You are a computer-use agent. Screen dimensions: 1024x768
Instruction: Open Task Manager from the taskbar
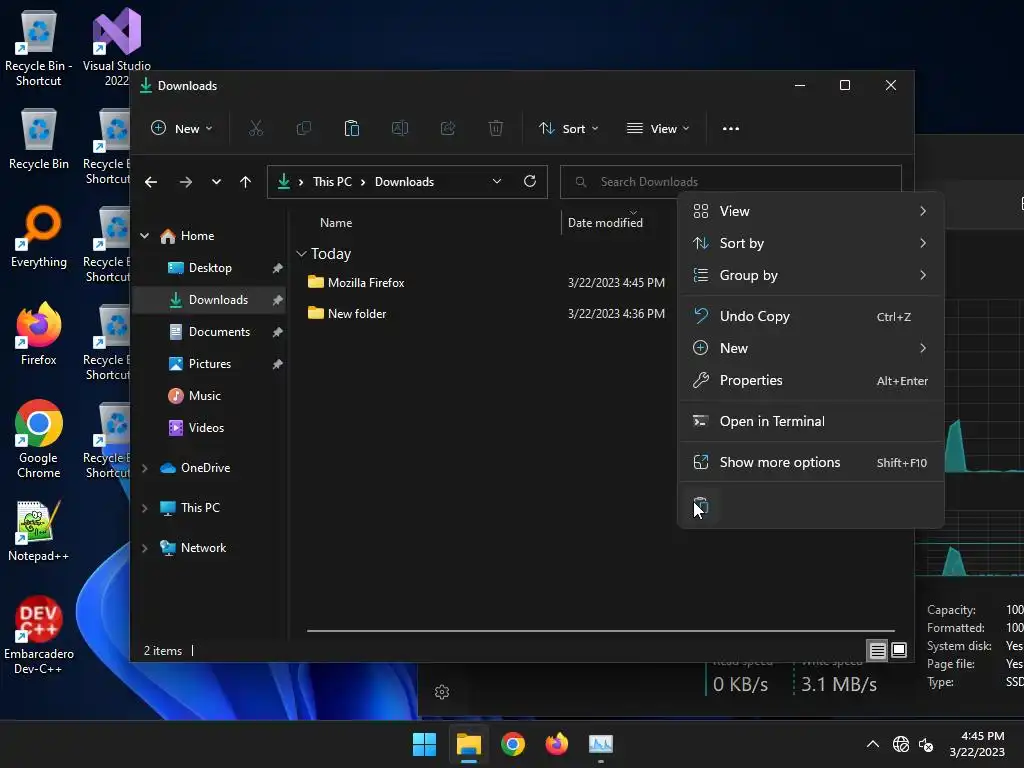(601, 744)
